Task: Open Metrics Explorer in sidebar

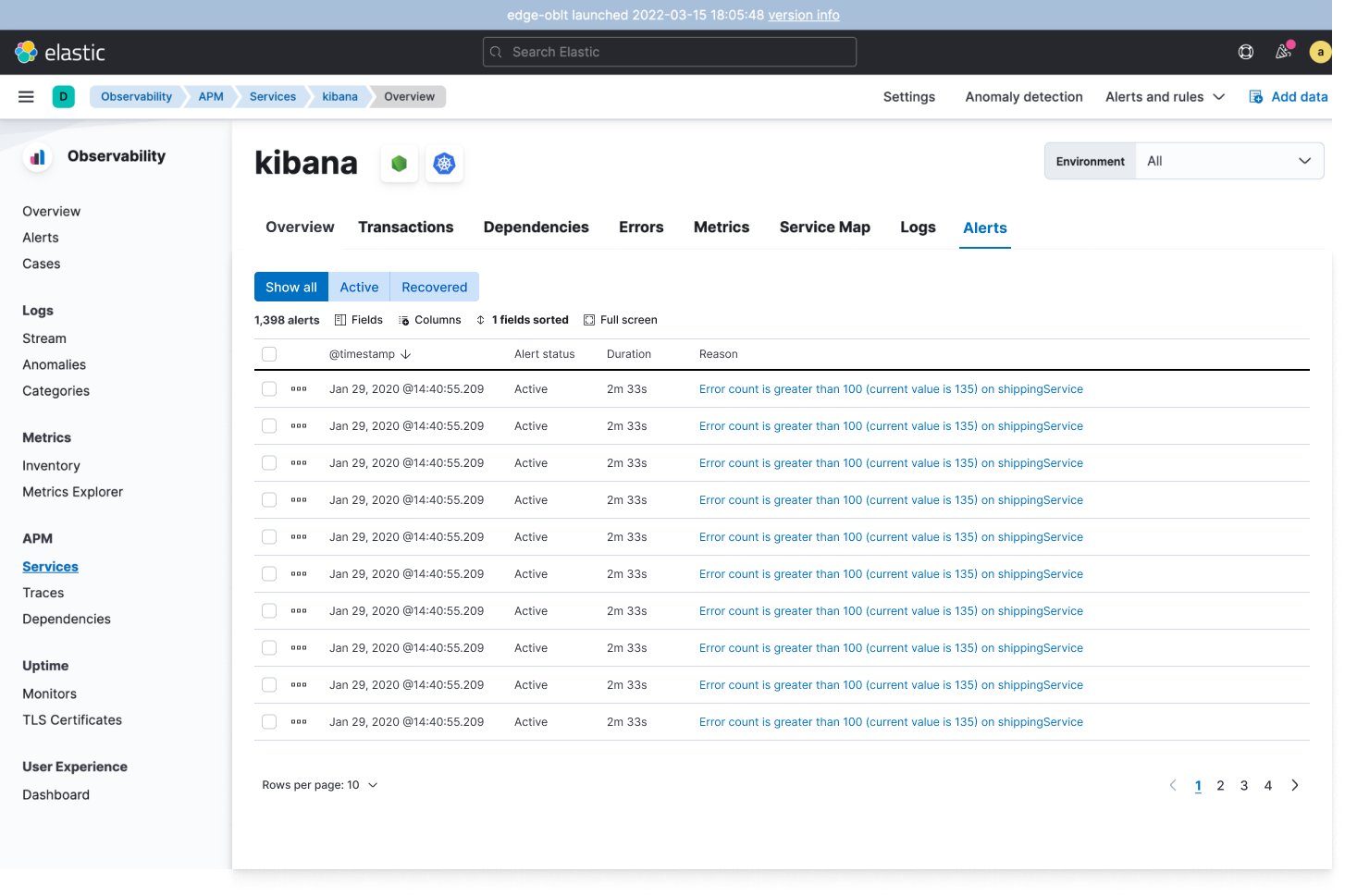Action: pos(73,492)
